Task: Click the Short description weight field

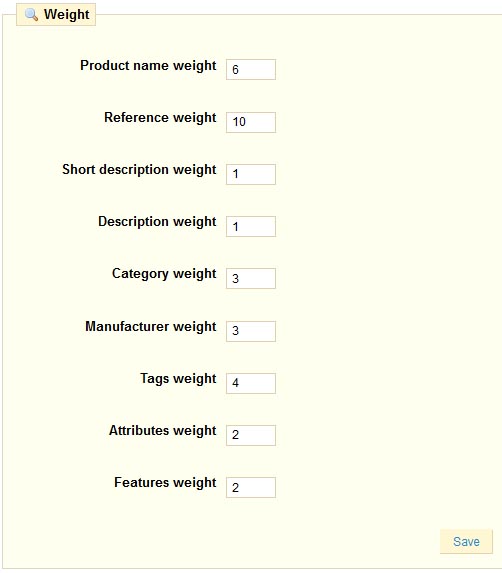Action: pos(251,174)
